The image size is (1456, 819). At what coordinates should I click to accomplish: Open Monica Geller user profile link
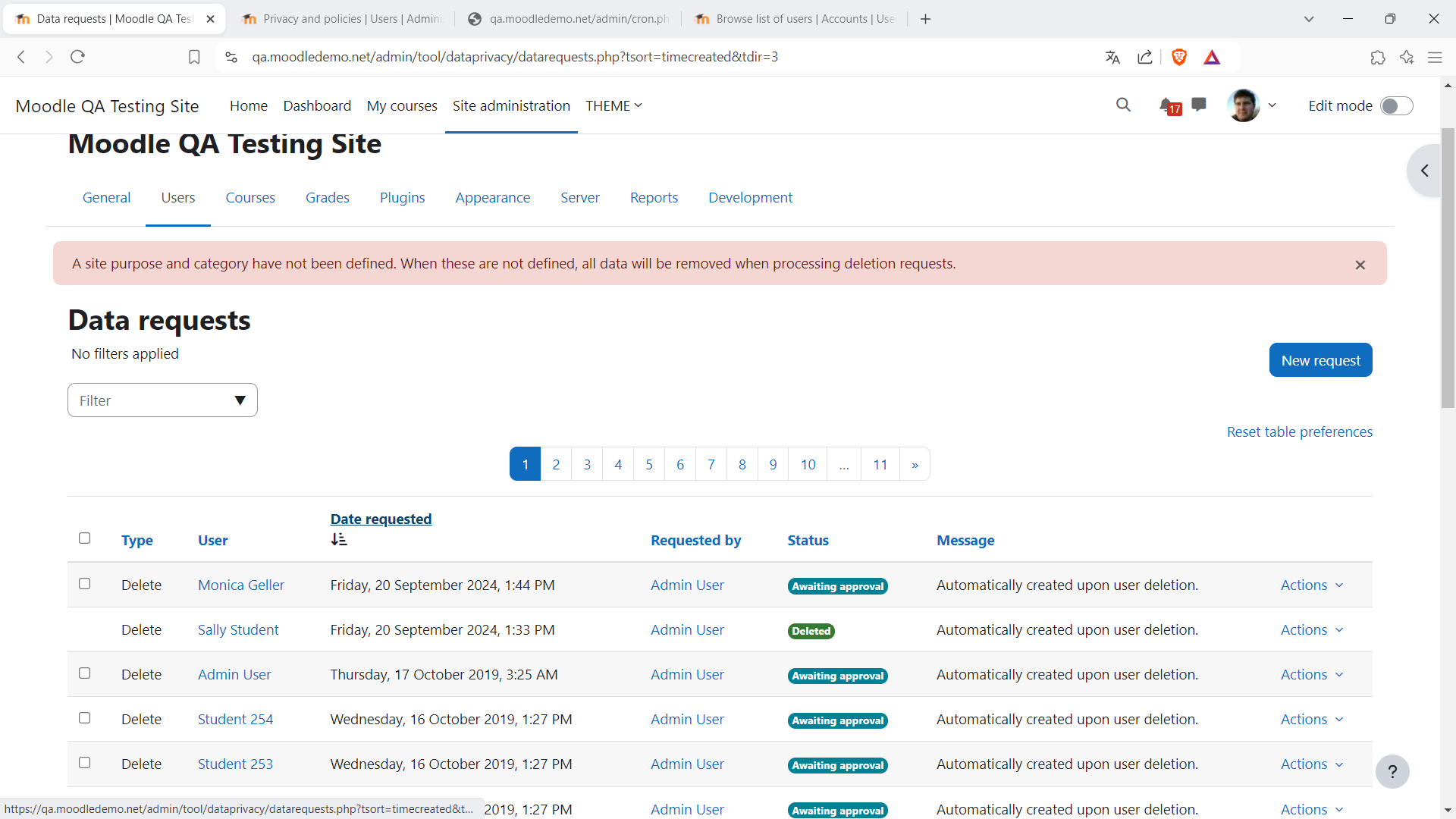241,585
